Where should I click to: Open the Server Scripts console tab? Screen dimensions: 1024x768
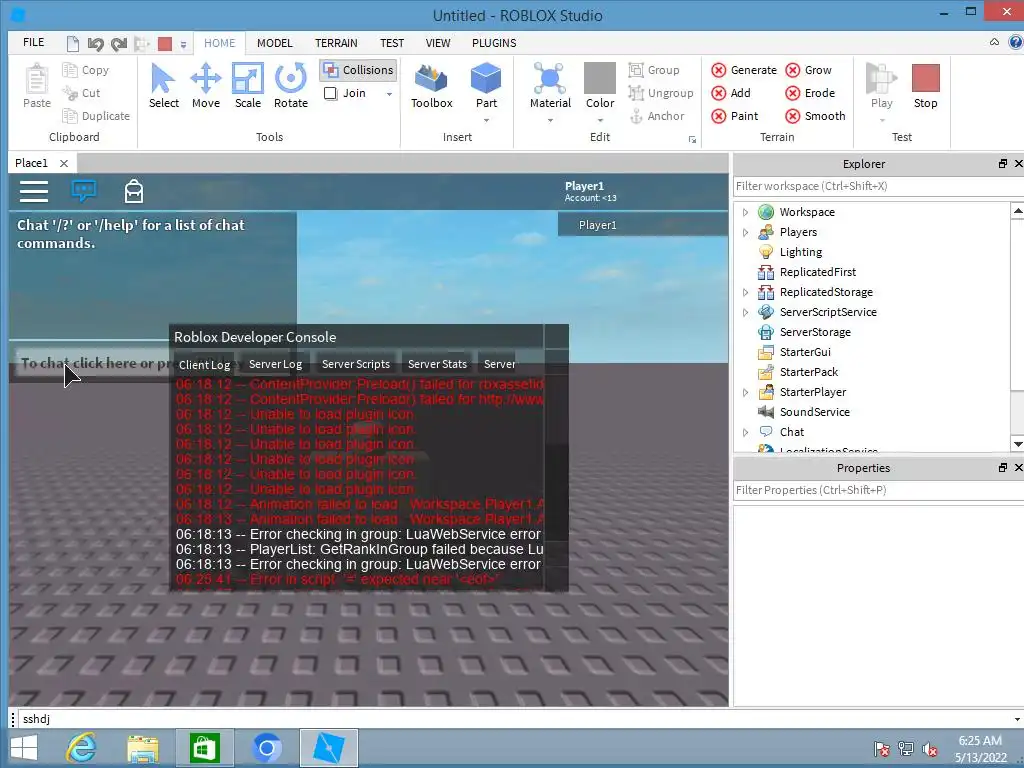pyautogui.click(x=355, y=364)
